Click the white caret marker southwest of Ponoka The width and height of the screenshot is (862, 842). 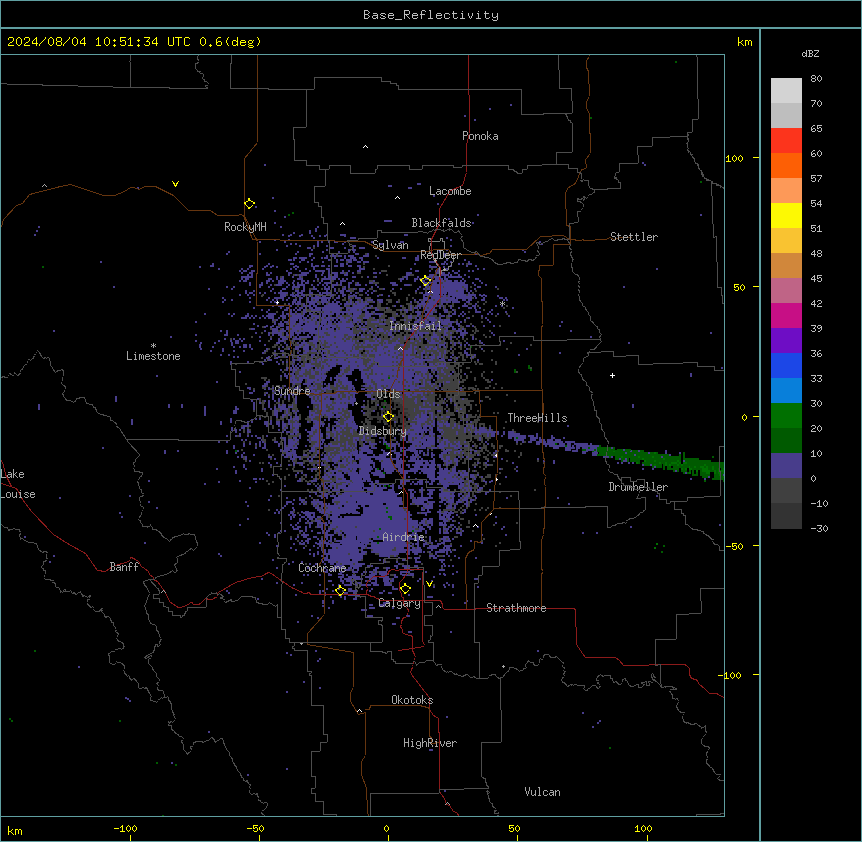pos(365,147)
